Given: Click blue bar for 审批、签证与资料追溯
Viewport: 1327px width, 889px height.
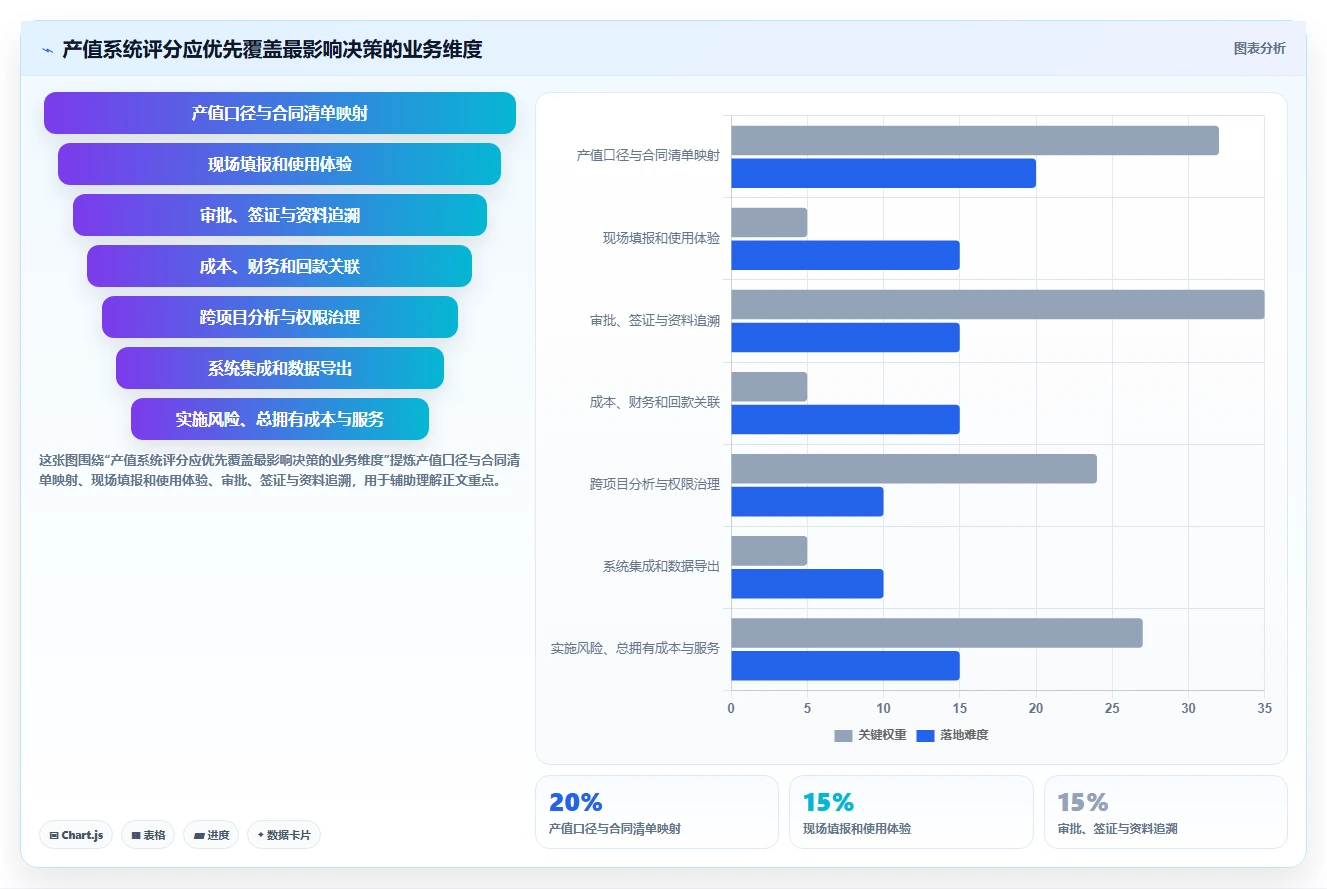Looking at the screenshot, I should tap(845, 337).
